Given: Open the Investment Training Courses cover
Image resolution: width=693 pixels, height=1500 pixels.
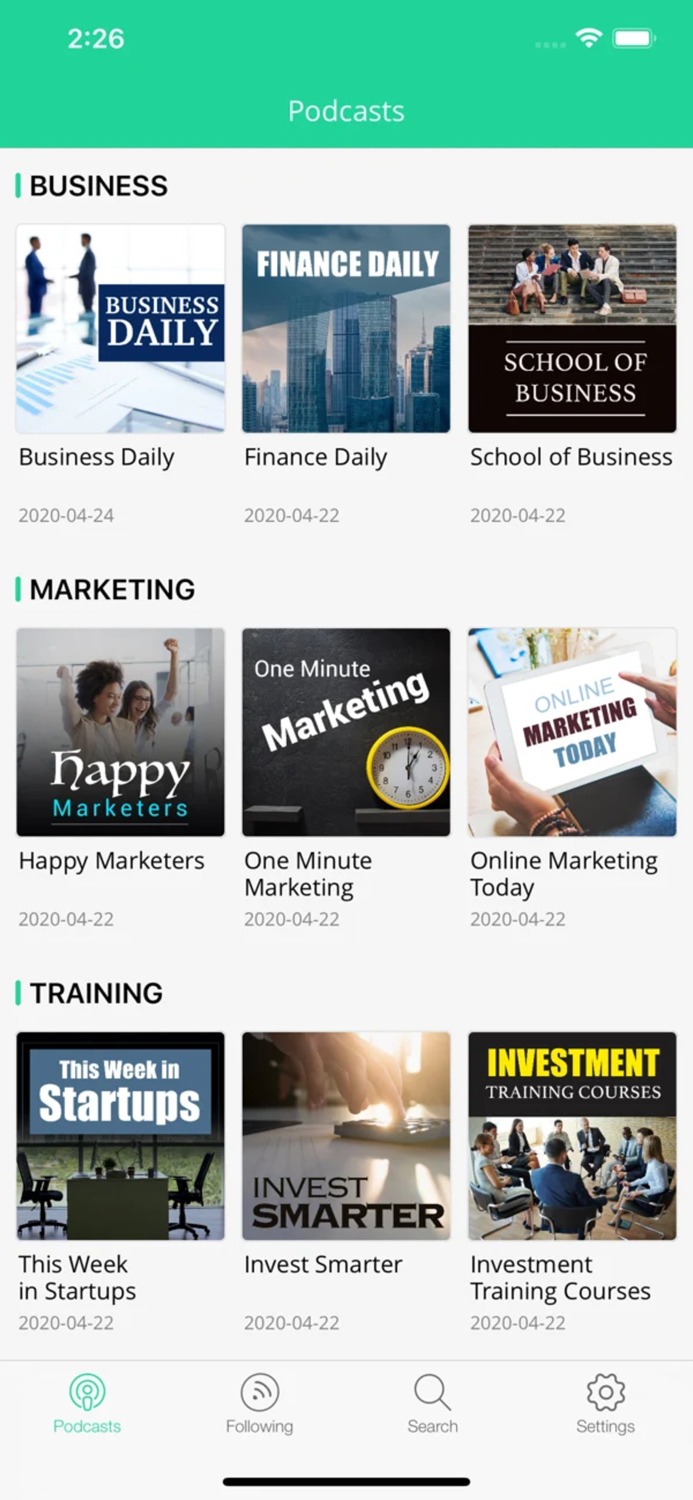Looking at the screenshot, I should coord(572,1136).
